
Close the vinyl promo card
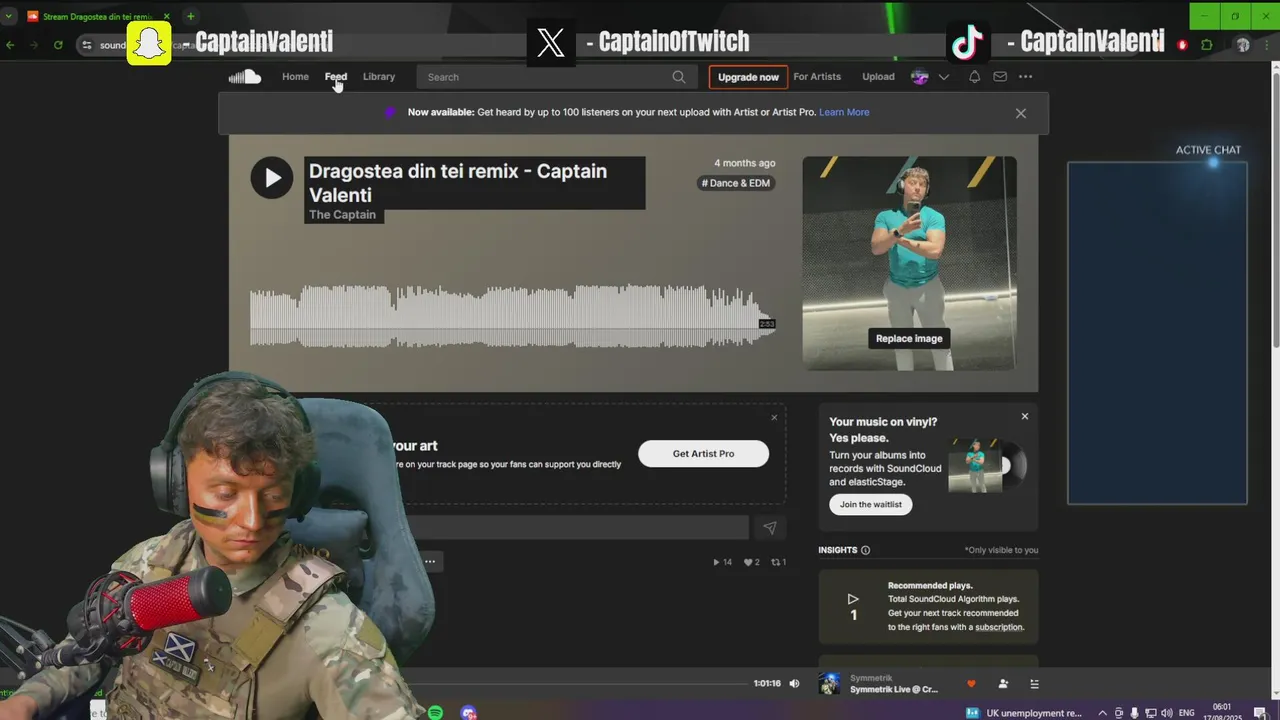[x=1024, y=416]
